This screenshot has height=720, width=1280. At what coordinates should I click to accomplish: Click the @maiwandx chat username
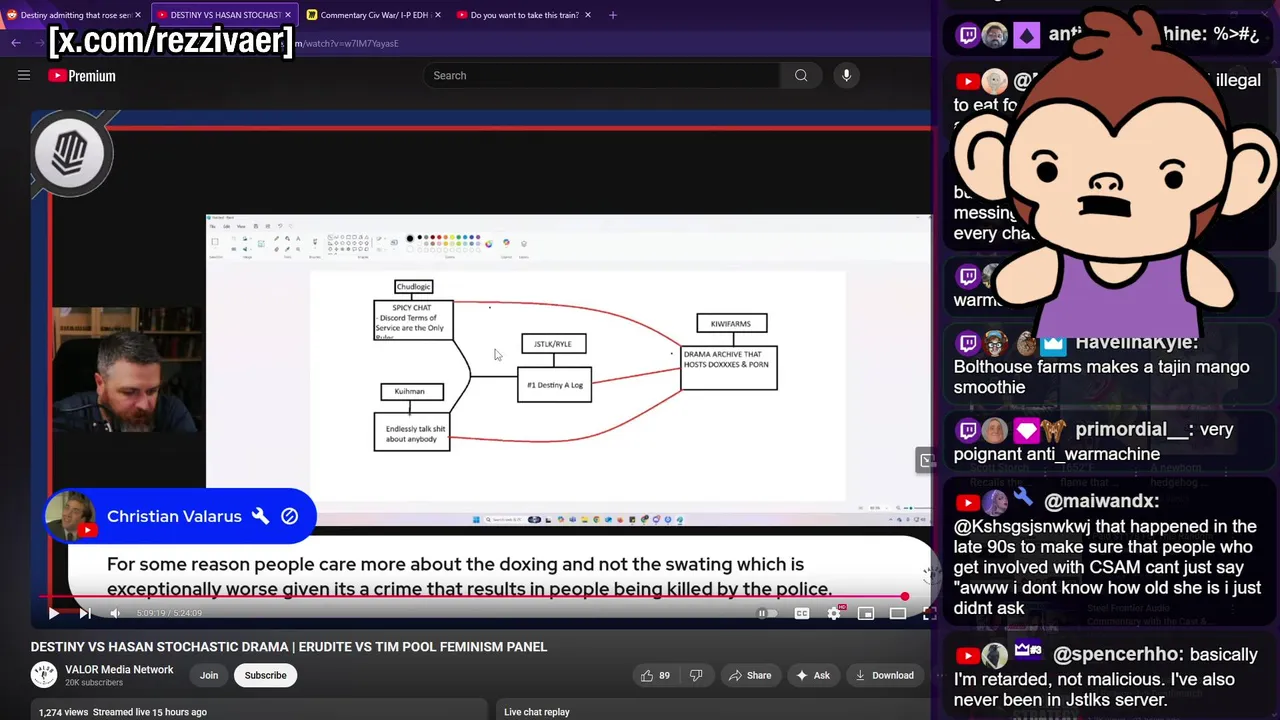pos(1101,501)
